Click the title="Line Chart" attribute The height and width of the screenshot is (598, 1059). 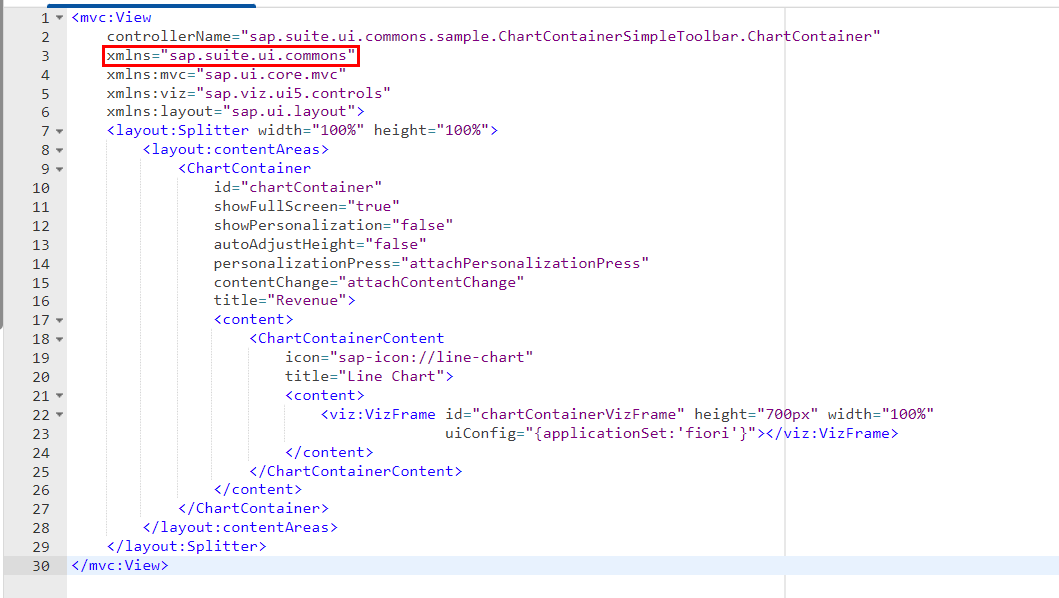pos(365,376)
